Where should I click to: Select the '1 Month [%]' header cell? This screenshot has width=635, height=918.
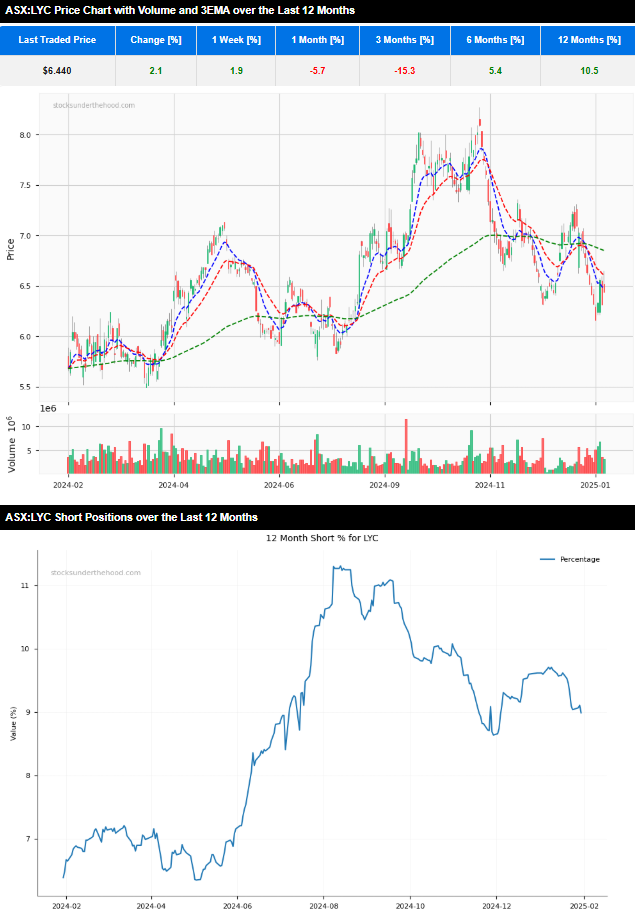pyautogui.click(x=317, y=40)
